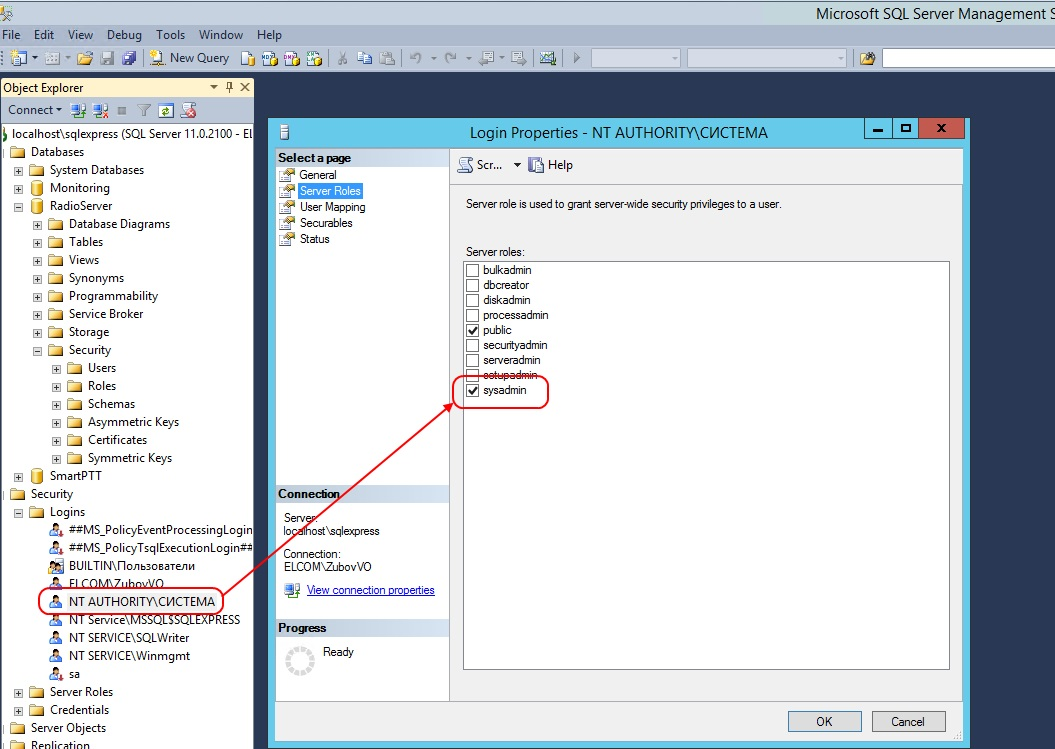Select the General page

318,175
